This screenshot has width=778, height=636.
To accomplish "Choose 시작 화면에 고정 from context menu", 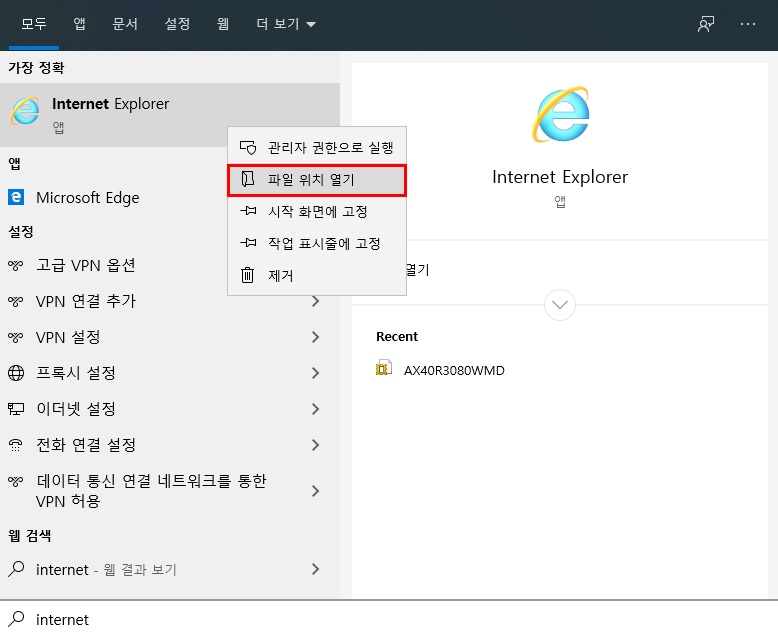I will (x=317, y=211).
